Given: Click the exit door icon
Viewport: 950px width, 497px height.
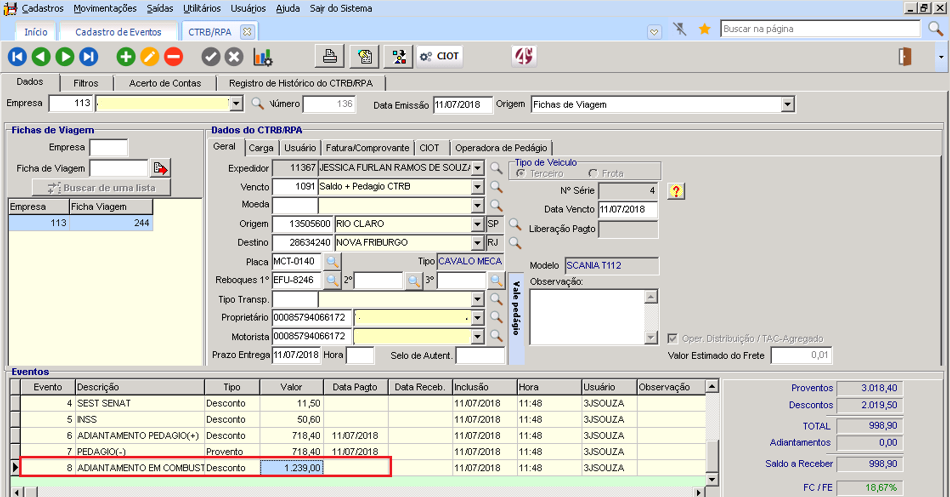Looking at the screenshot, I should (905, 56).
